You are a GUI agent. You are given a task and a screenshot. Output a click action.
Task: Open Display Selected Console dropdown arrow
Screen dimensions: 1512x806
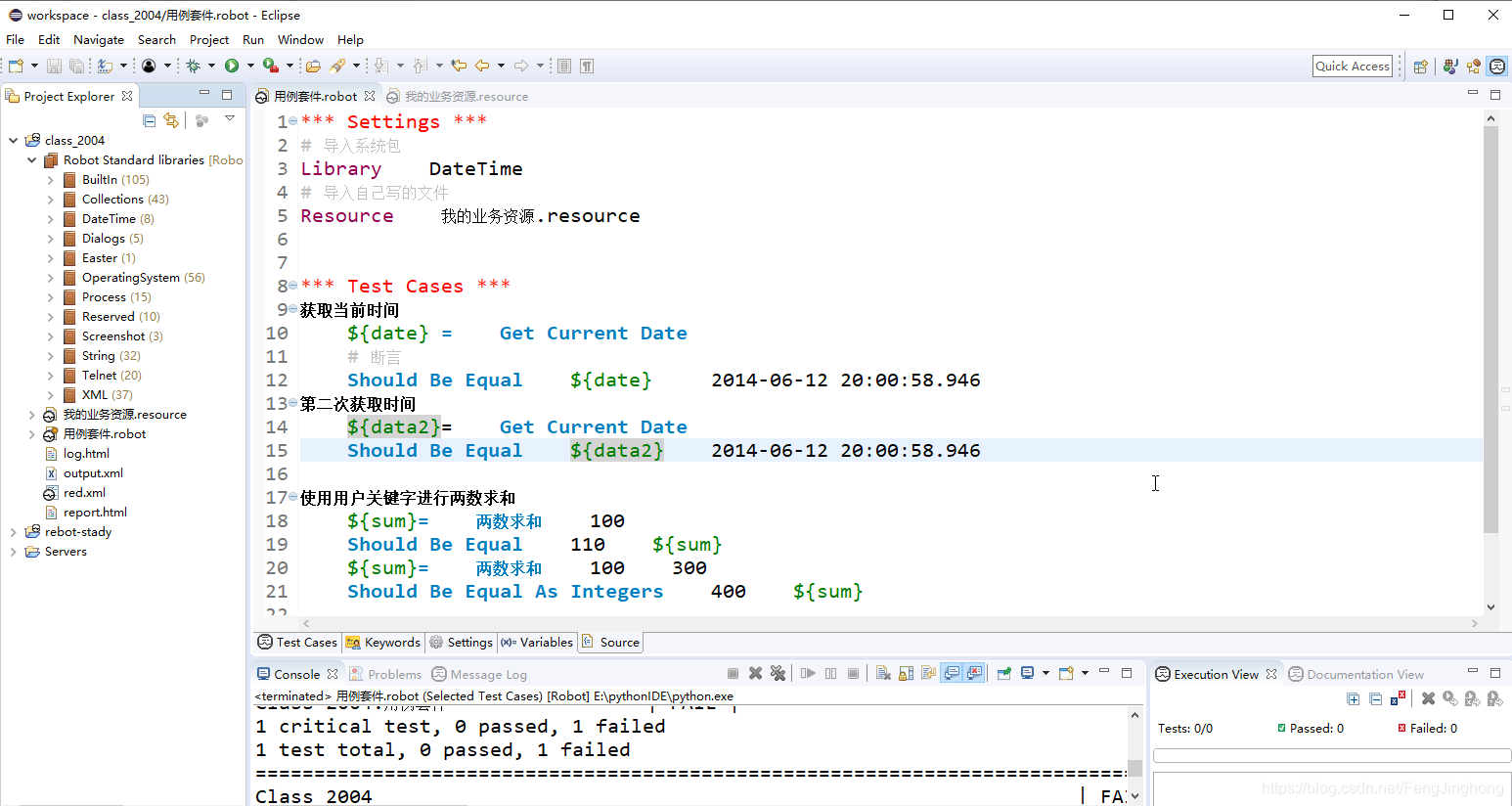(x=1045, y=673)
